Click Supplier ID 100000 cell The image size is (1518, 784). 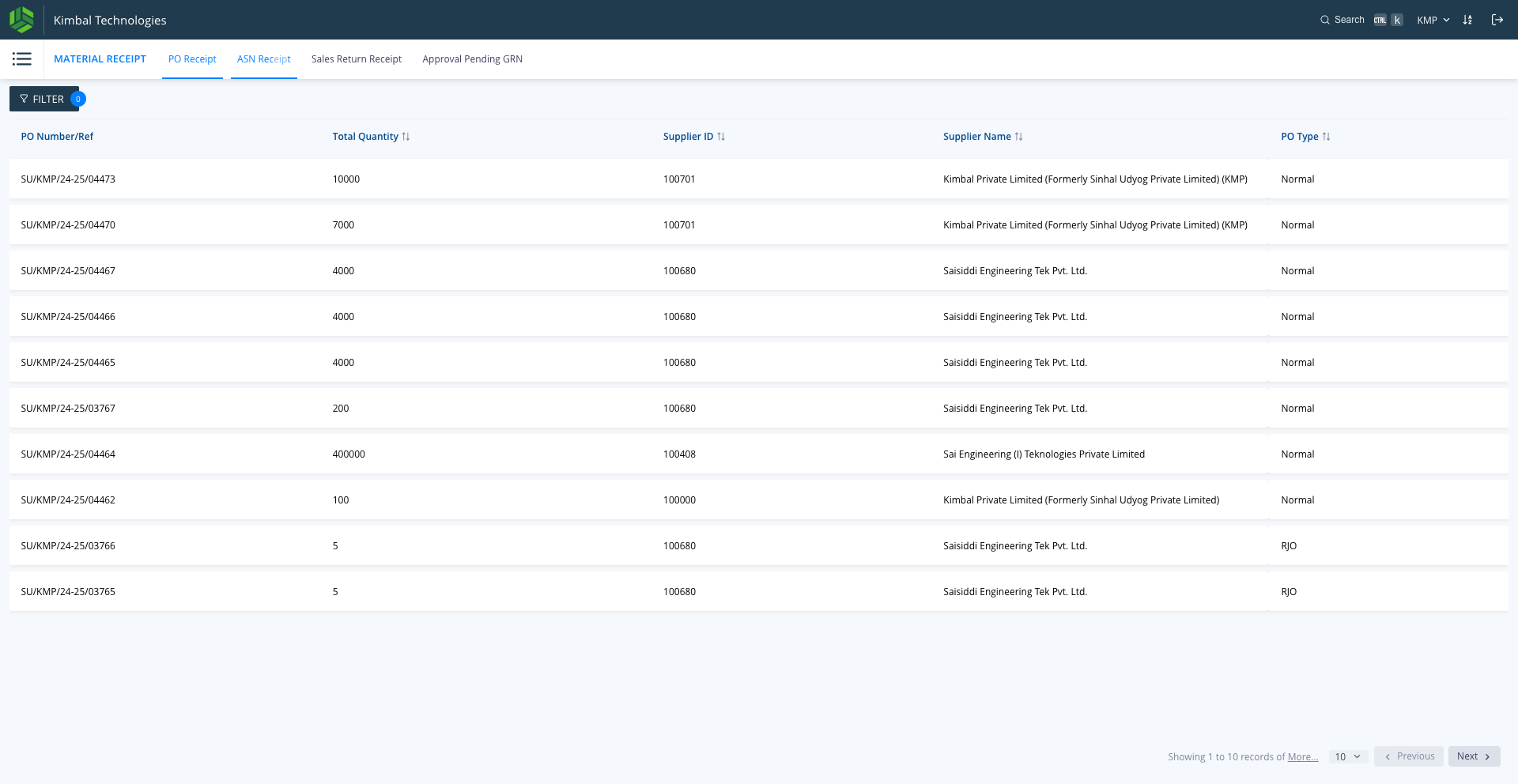click(679, 500)
